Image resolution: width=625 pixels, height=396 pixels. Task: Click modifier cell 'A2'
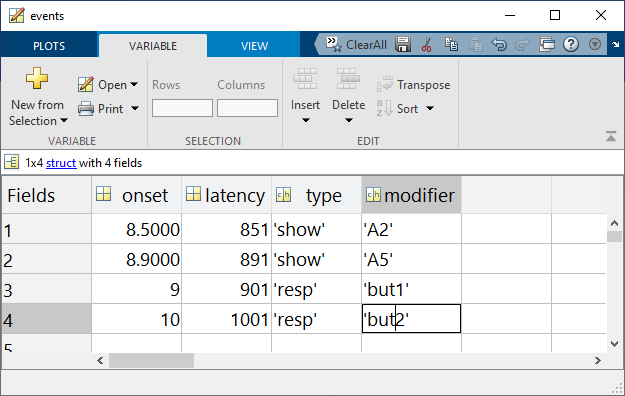click(x=411, y=229)
